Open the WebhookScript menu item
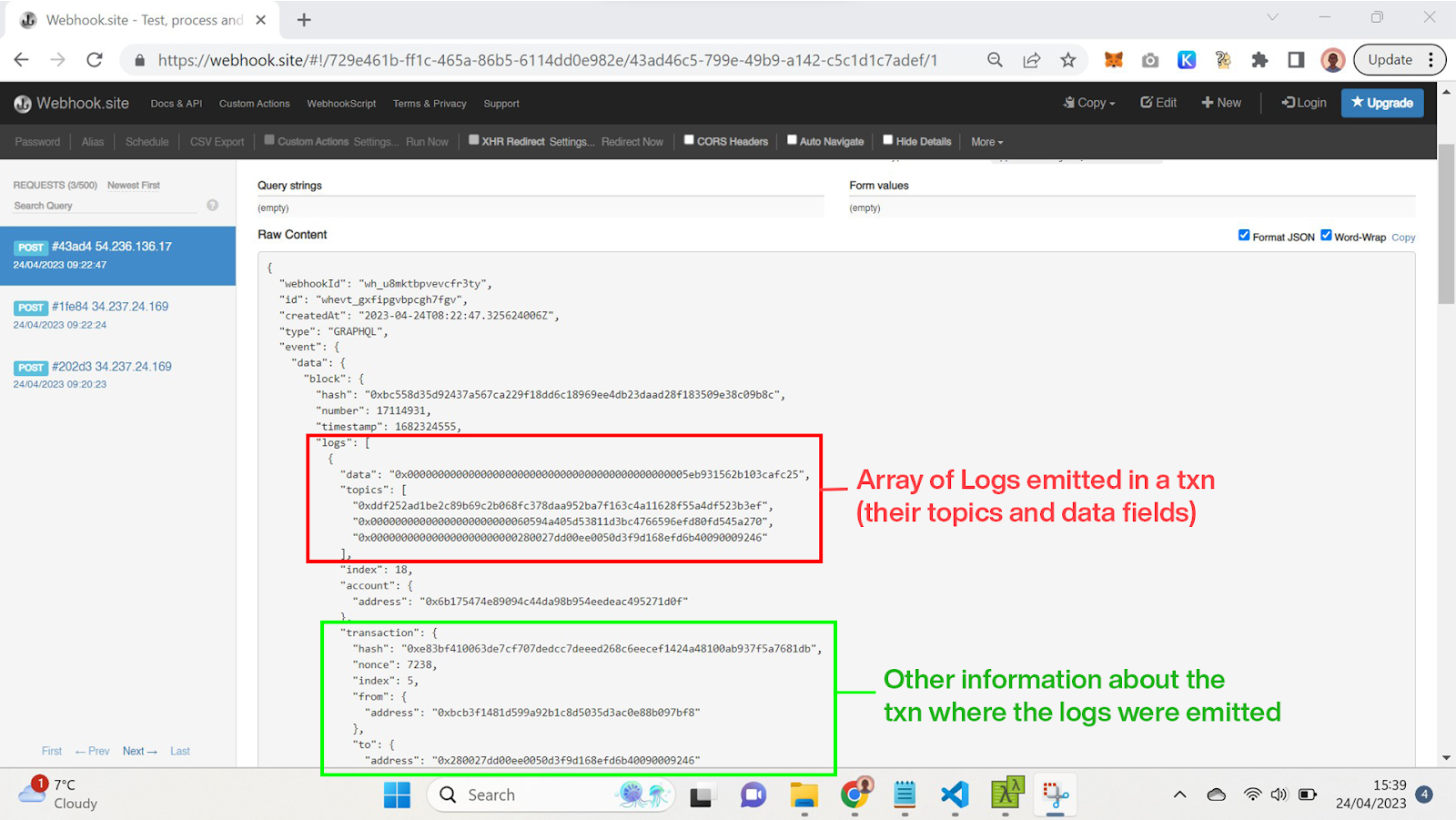 [x=341, y=104]
